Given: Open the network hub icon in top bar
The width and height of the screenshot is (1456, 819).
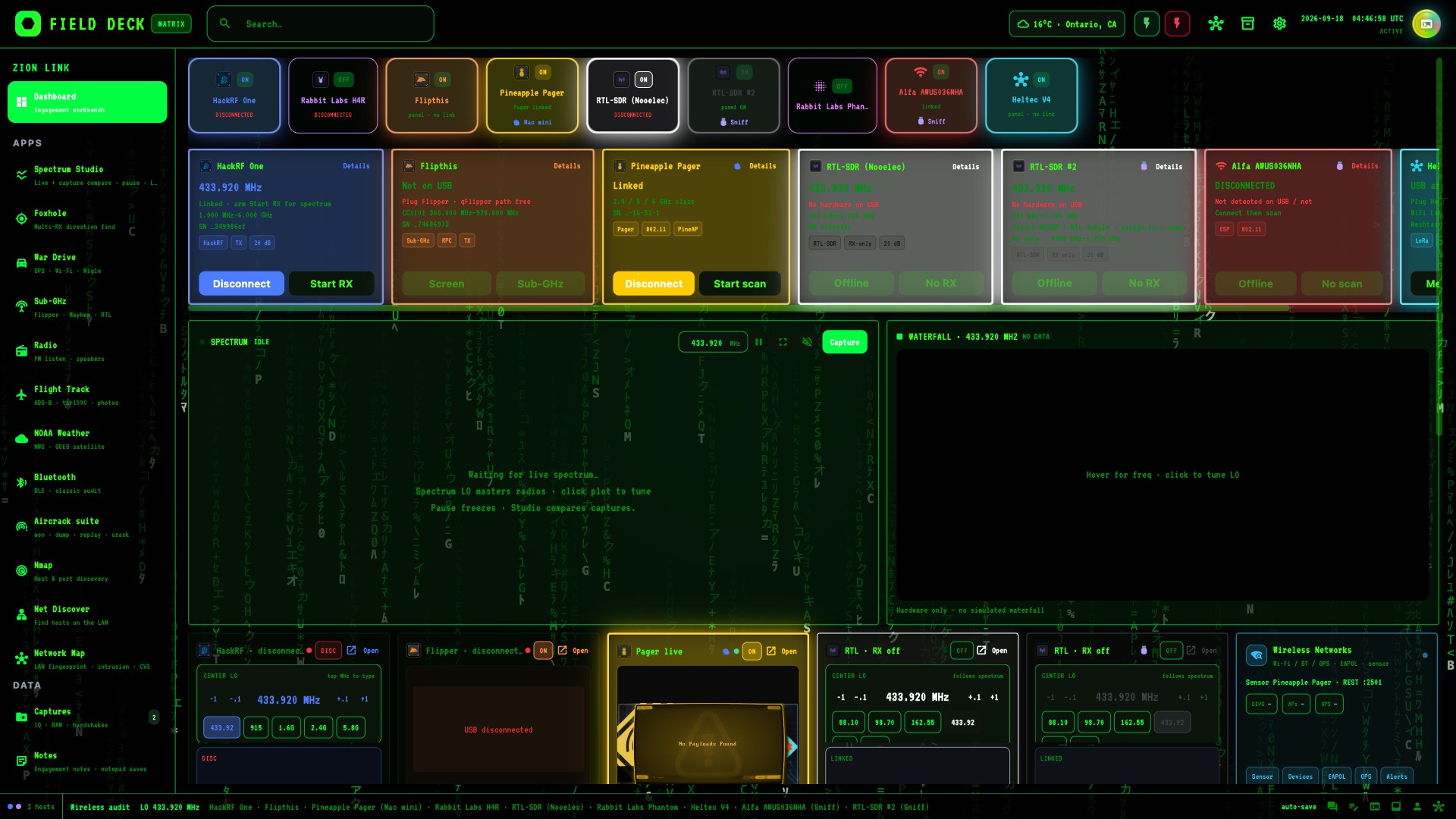Looking at the screenshot, I should click(x=1216, y=24).
